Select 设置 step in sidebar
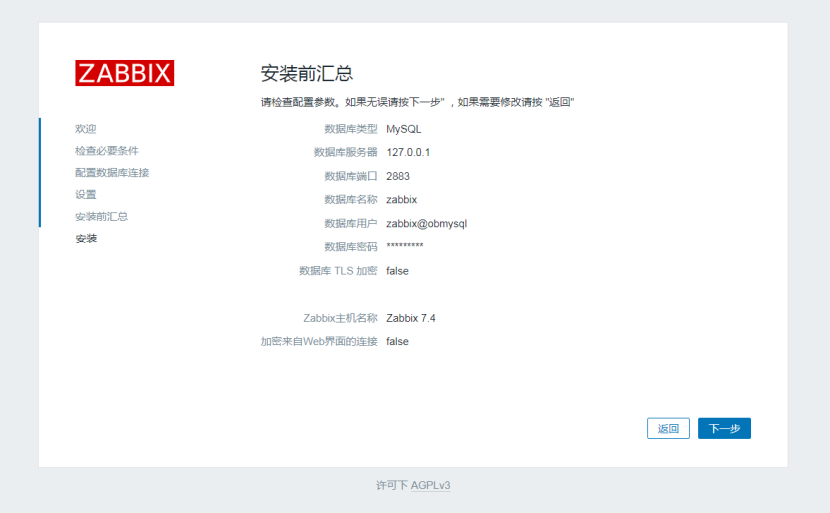 point(86,195)
